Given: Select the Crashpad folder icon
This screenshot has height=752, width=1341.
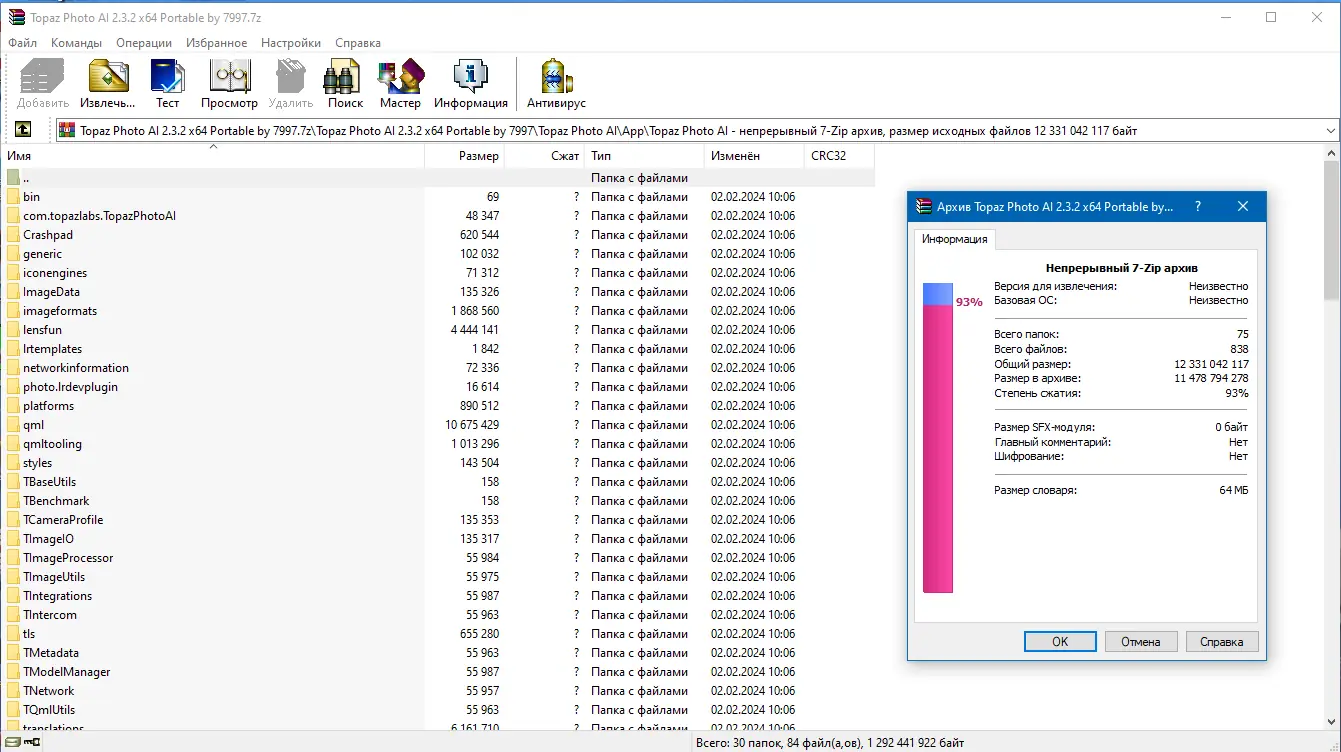Looking at the screenshot, I should (x=13, y=235).
